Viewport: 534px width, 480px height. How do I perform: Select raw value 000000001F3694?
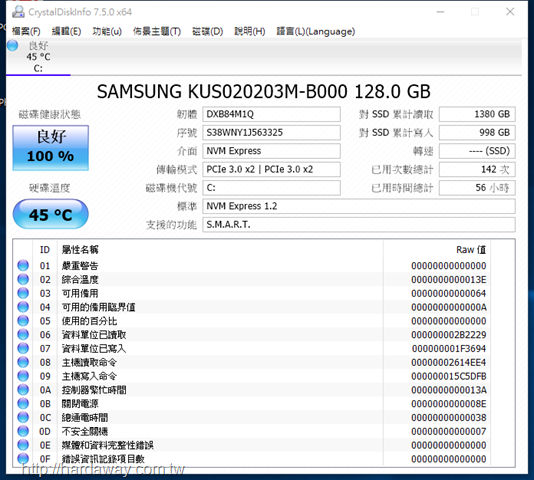coord(449,349)
